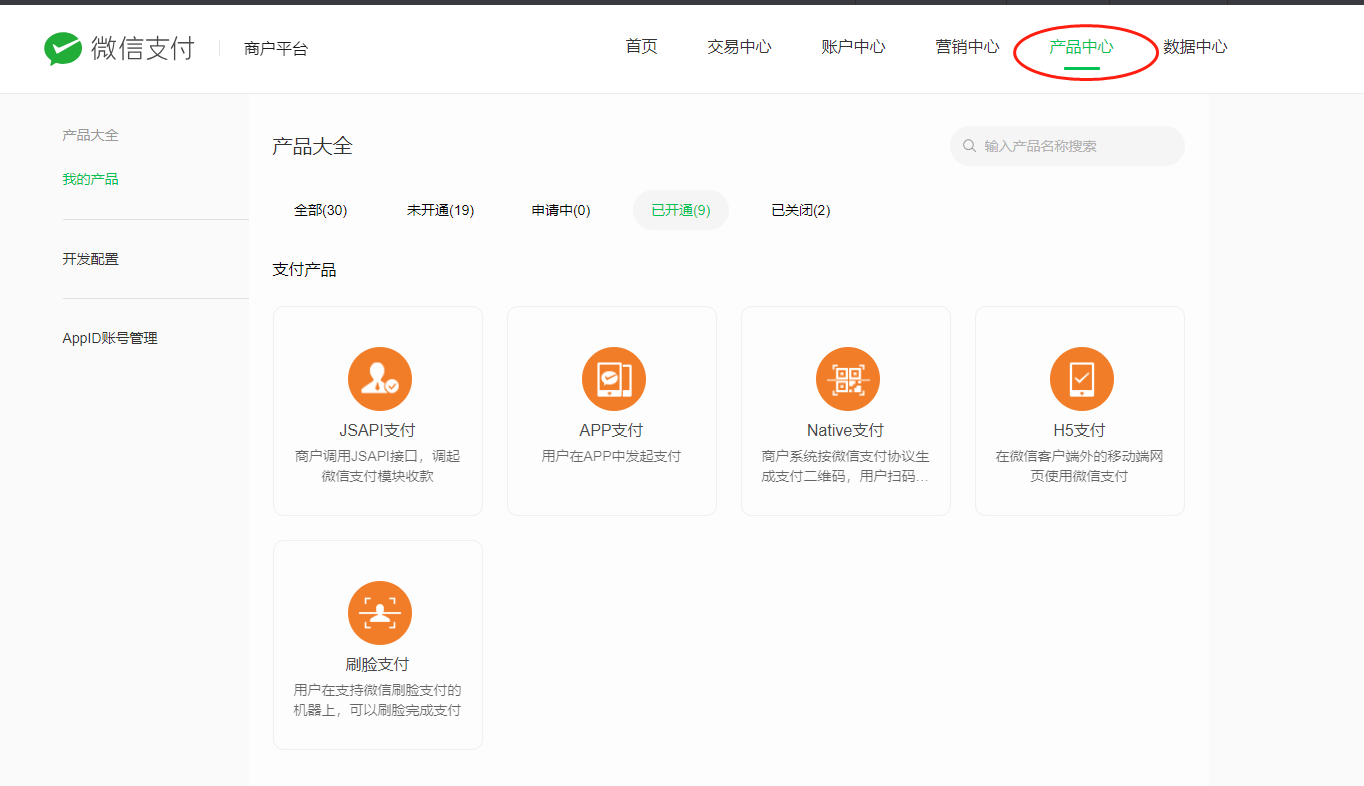The height and width of the screenshot is (786, 1364).
Task: Click the search magnifier icon
Action: (969, 146)
